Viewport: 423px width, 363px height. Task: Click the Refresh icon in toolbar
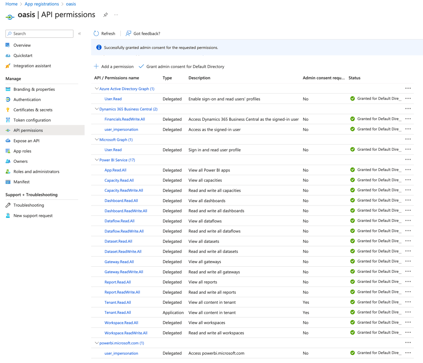(x=96, y=33)
